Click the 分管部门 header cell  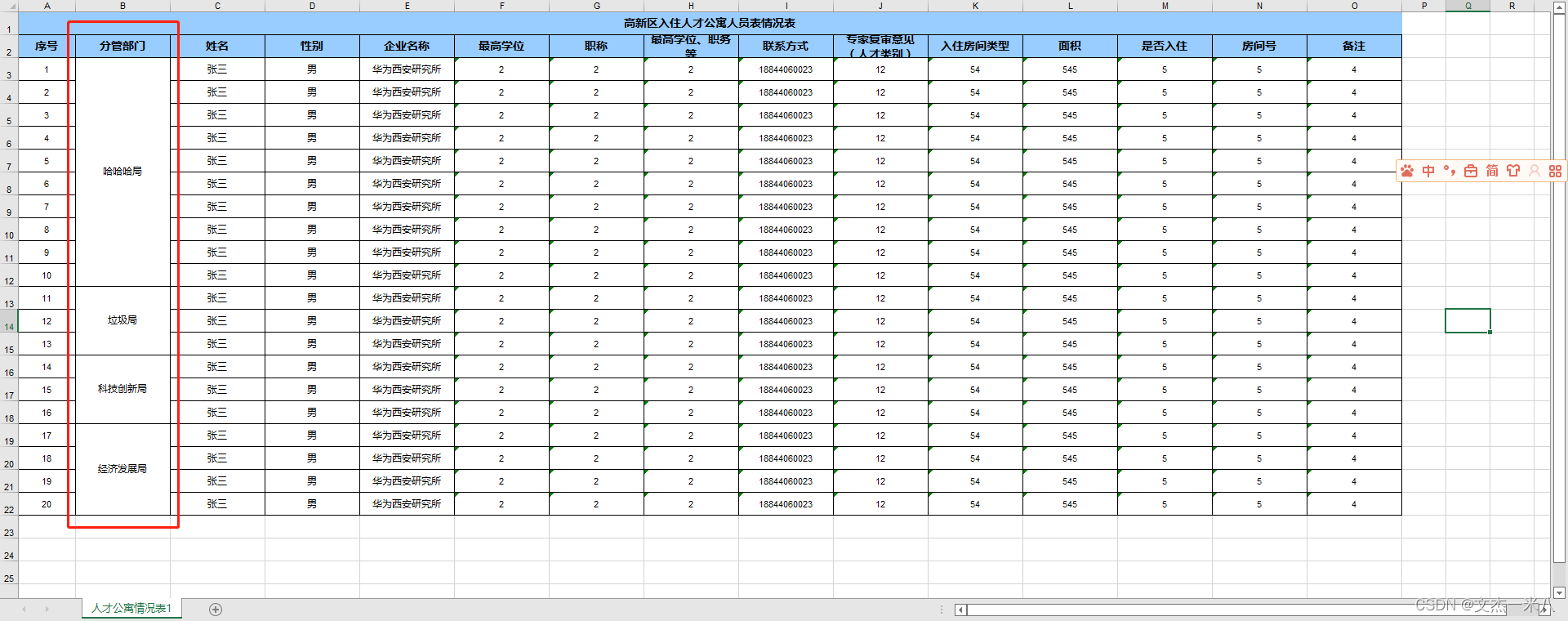click(x=122, y=46)
